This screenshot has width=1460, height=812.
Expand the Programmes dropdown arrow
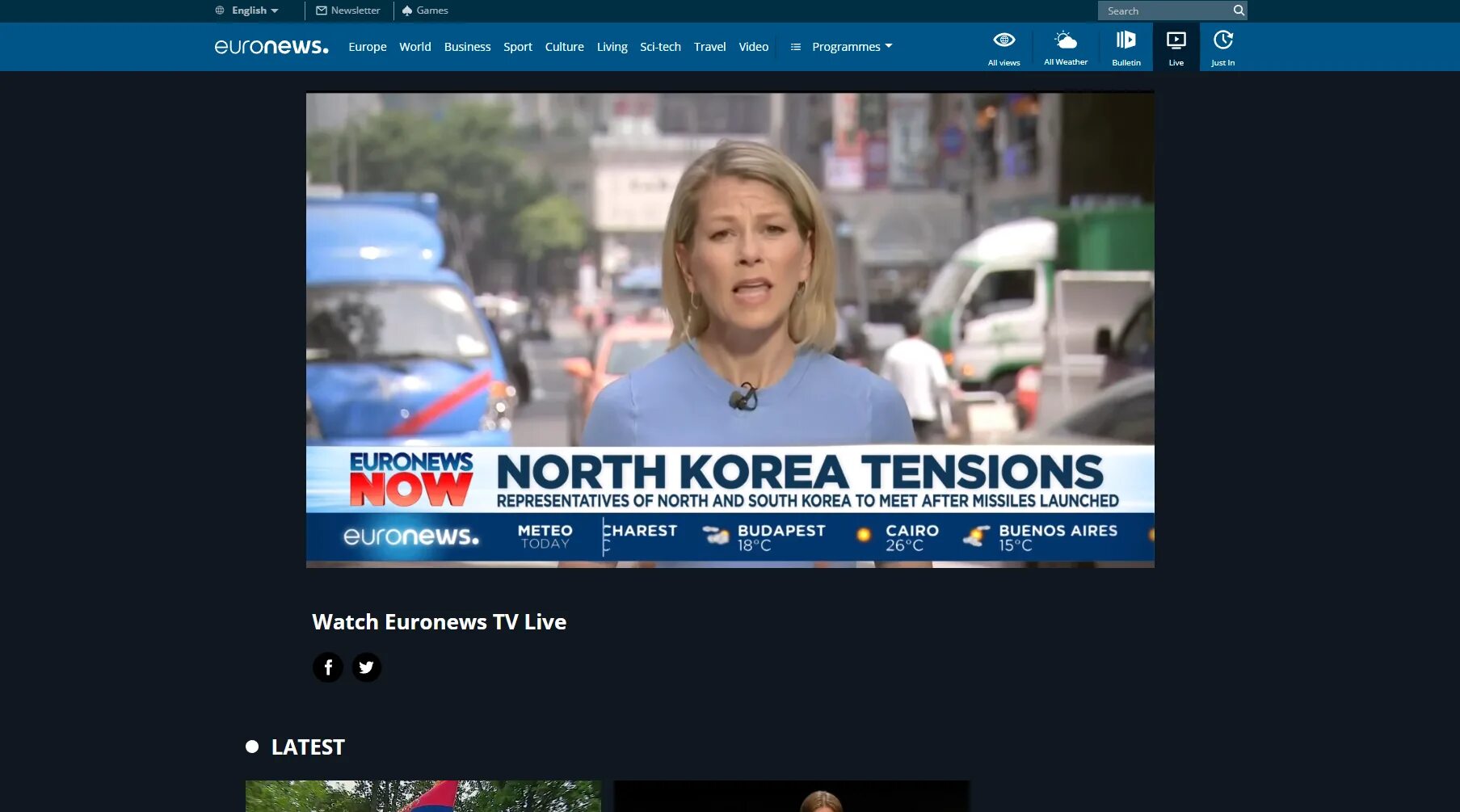pos(889,46)
